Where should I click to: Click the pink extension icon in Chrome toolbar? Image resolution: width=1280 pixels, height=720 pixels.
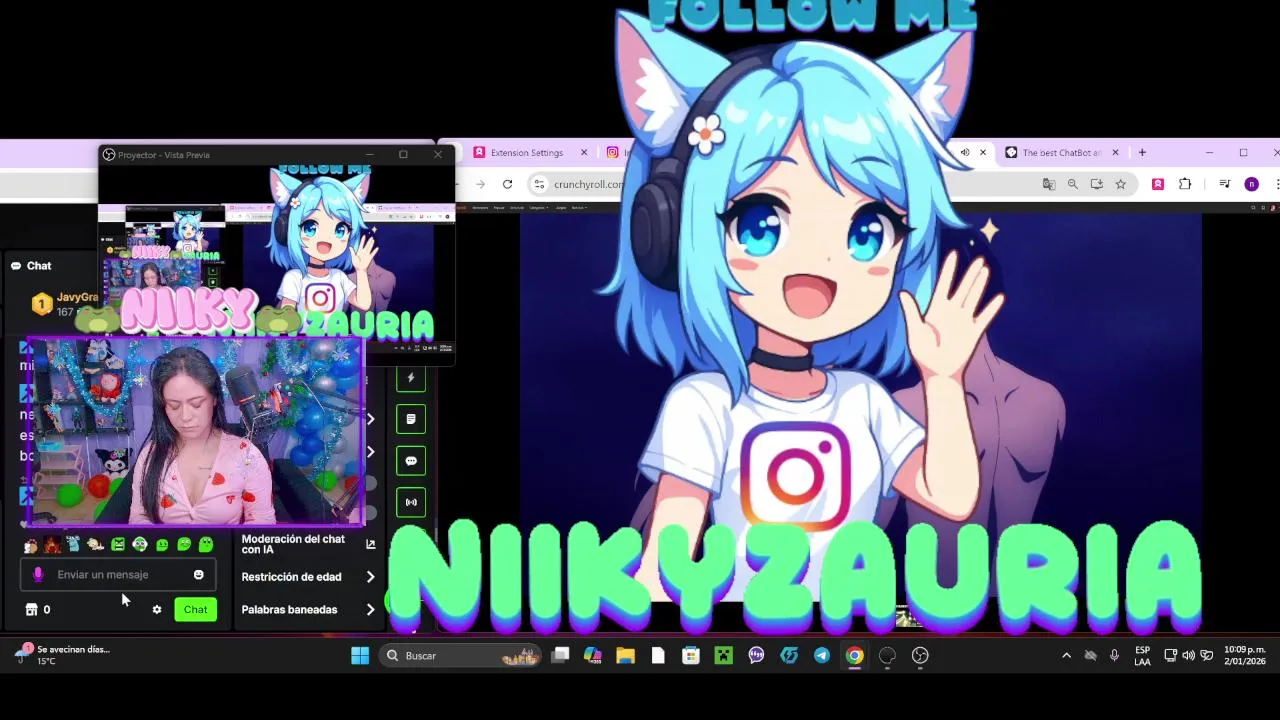pyautogui.click(x=1158, y=184)
